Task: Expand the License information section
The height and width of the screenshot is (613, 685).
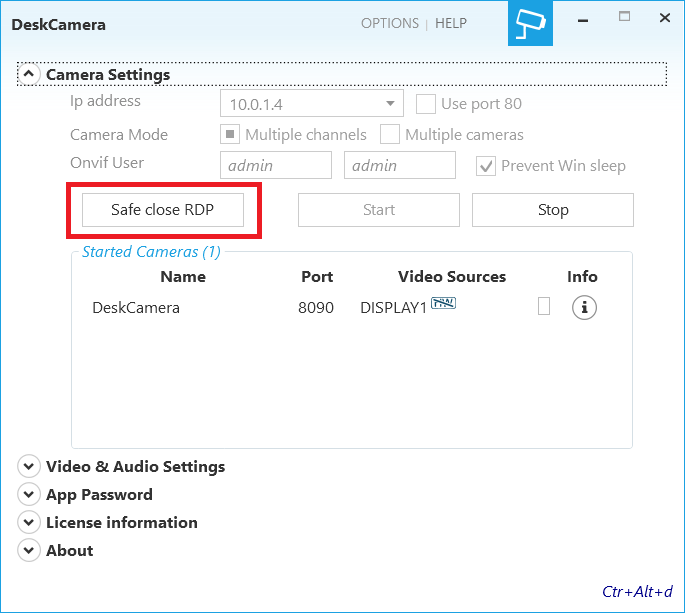Action: pos(29,523)
